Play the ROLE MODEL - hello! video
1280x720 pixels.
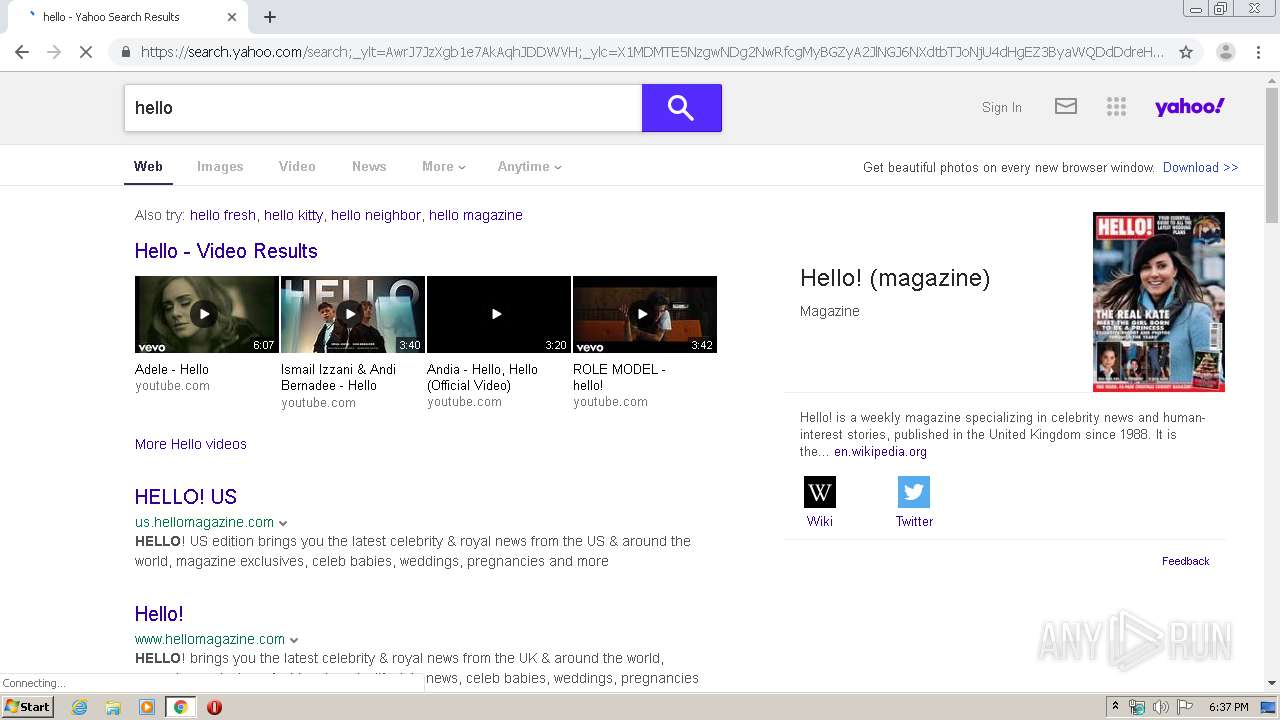pyautogui.click(x=645, y=314)
